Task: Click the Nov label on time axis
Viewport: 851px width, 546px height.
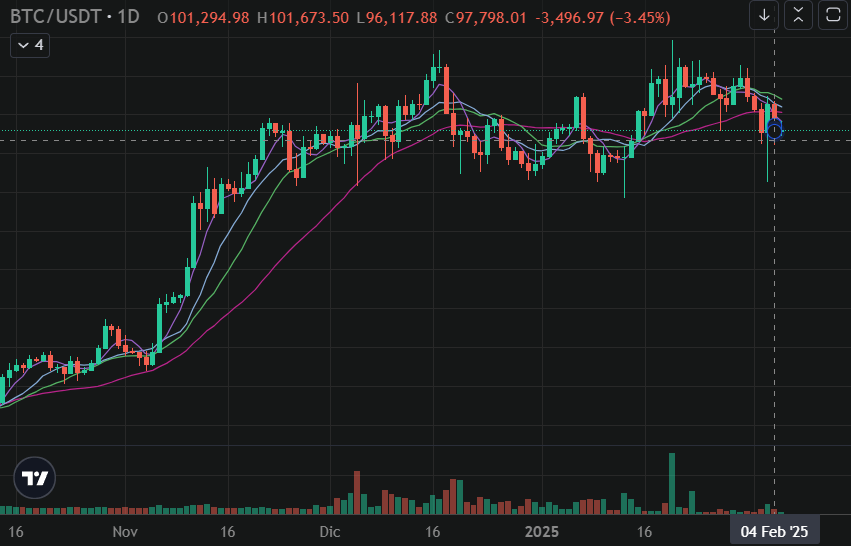Action: point(125,531)
